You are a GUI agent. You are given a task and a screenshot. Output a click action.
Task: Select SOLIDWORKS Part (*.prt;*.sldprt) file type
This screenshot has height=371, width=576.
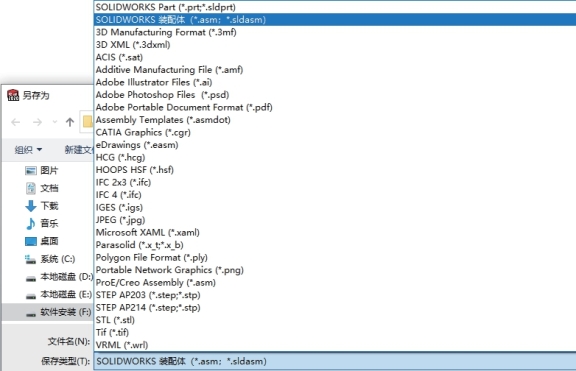pos(335,7)
